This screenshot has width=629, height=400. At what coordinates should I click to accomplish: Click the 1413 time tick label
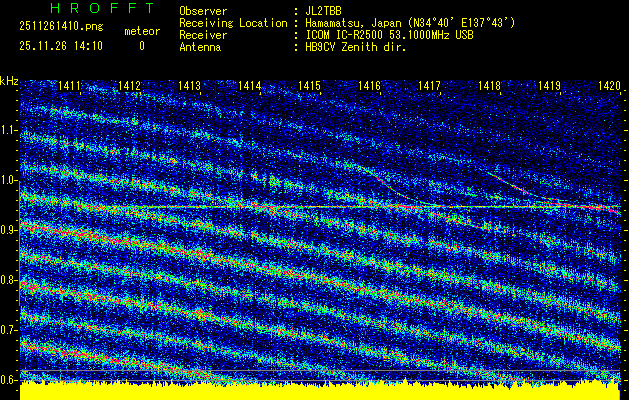pos(190,87)
